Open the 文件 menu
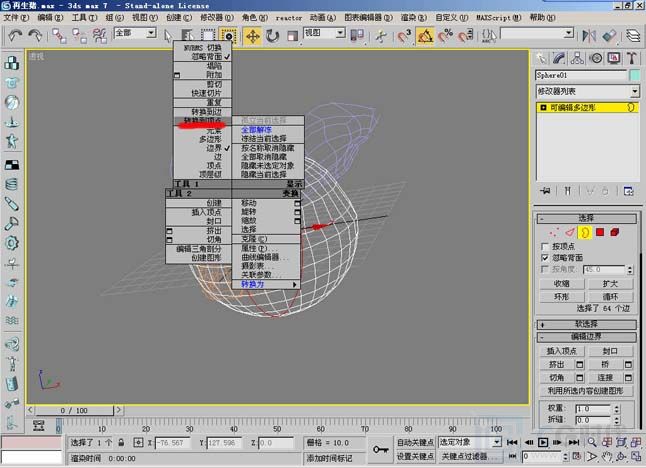Viewport: 646px width, 468px height. (x=16, y=17)
